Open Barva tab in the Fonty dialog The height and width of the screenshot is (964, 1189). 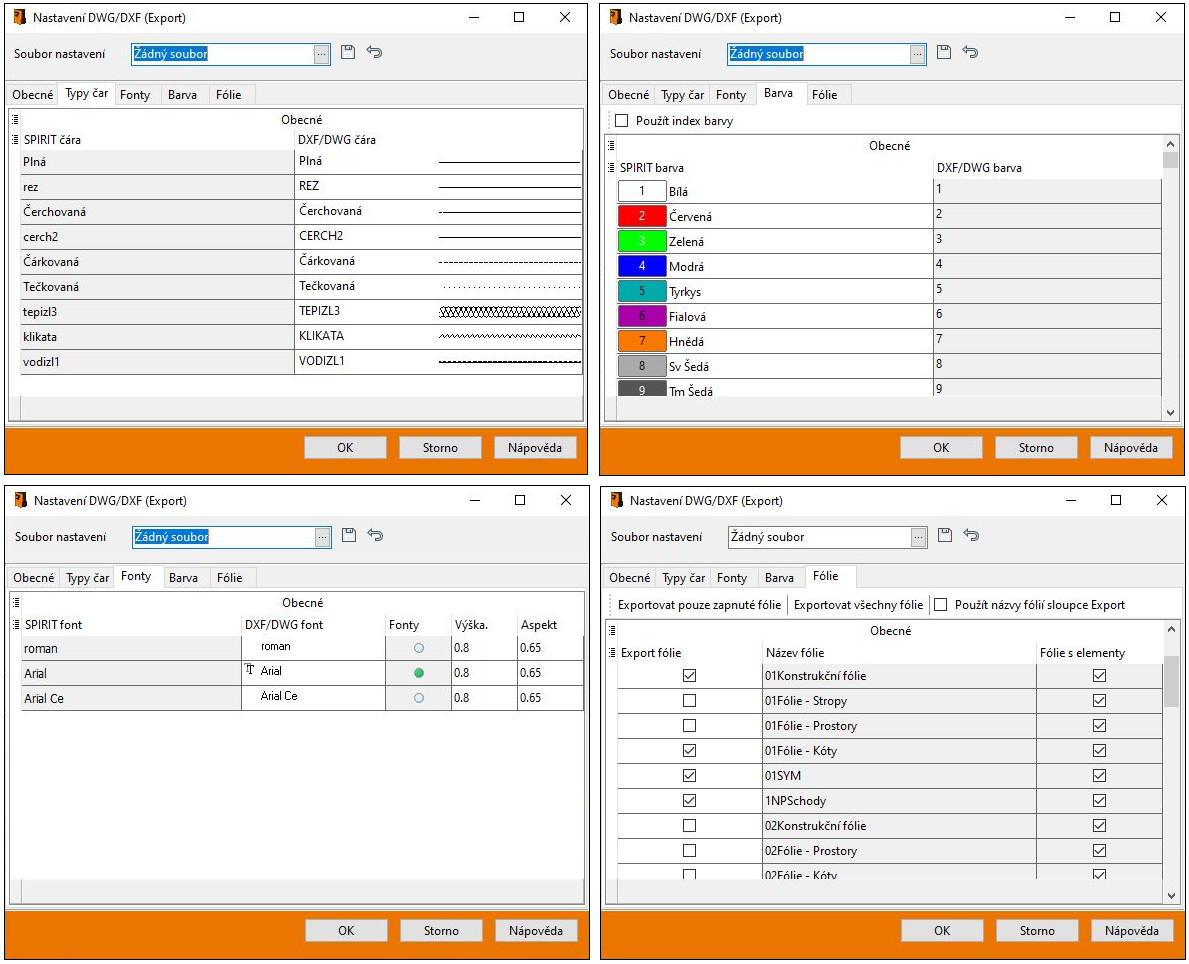(183, 578)
